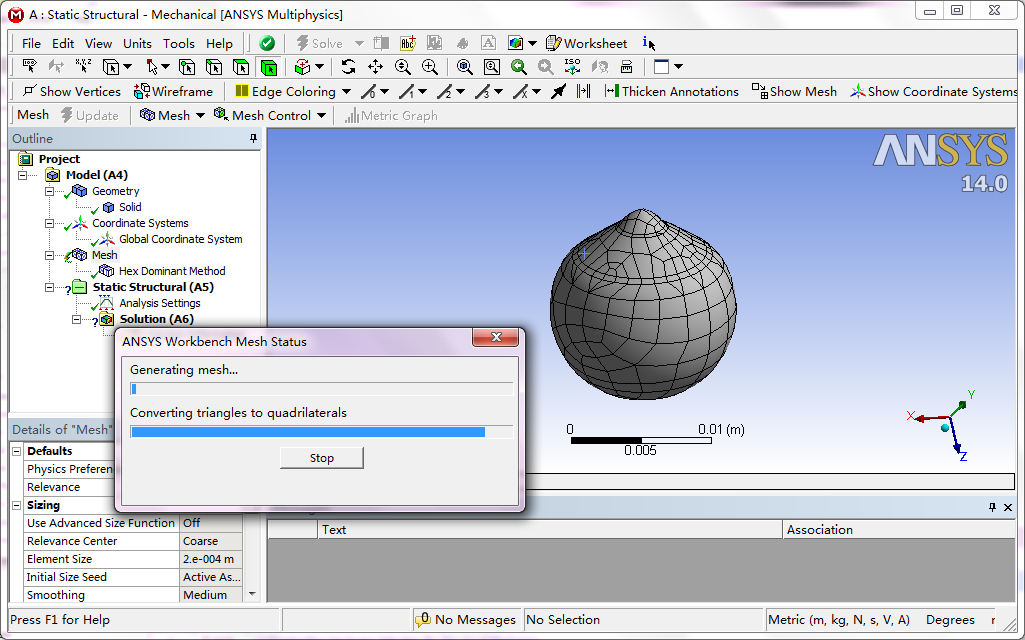Image resolution: width=1025 pixels, height=640 pixels.
Task: Collapse the Geometry tree node
Action: pyautogui.click(x=48, y=191)
